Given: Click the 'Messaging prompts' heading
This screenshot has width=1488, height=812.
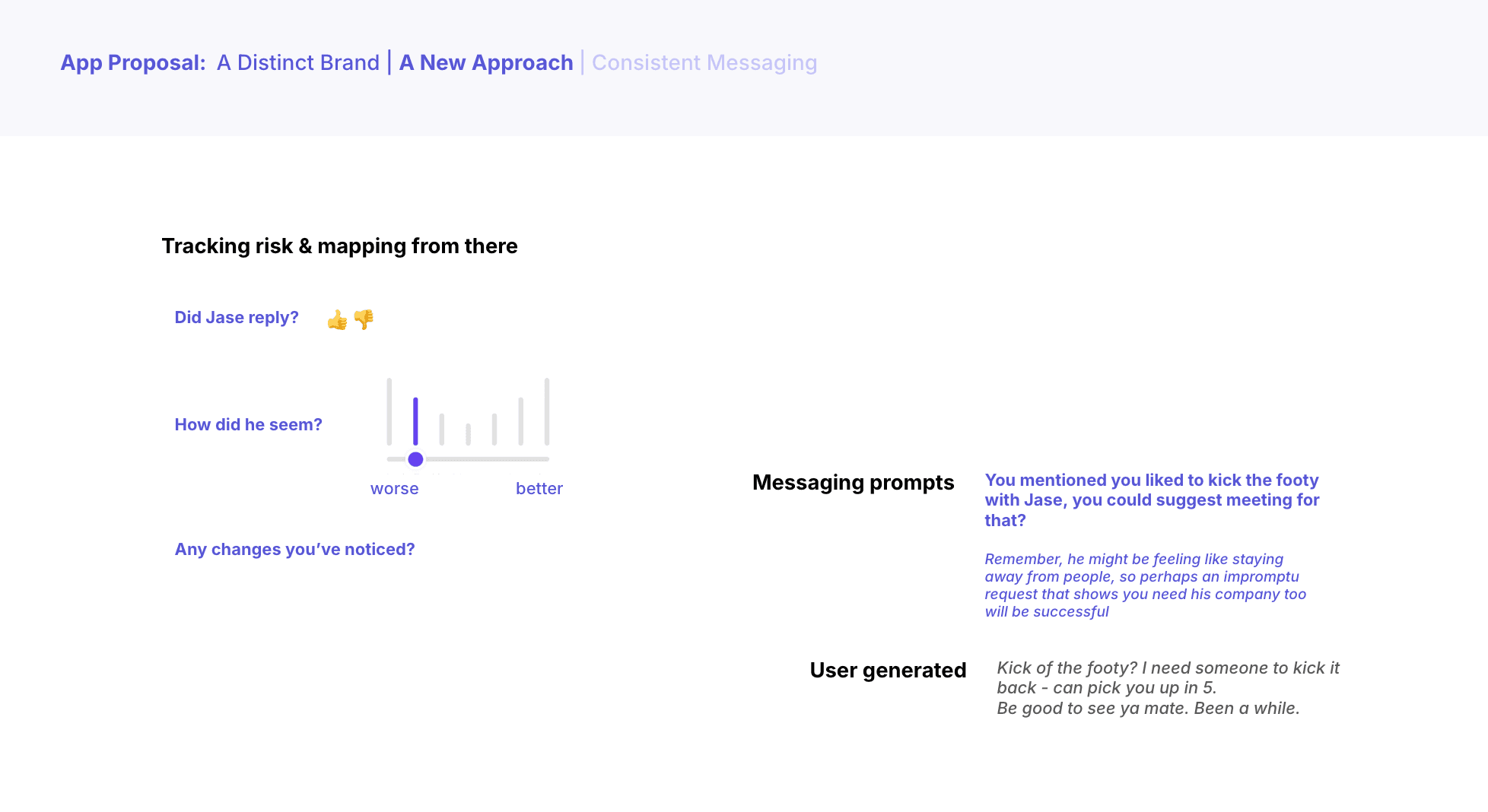Looking at the screenshot, I should tap(853, 482).
